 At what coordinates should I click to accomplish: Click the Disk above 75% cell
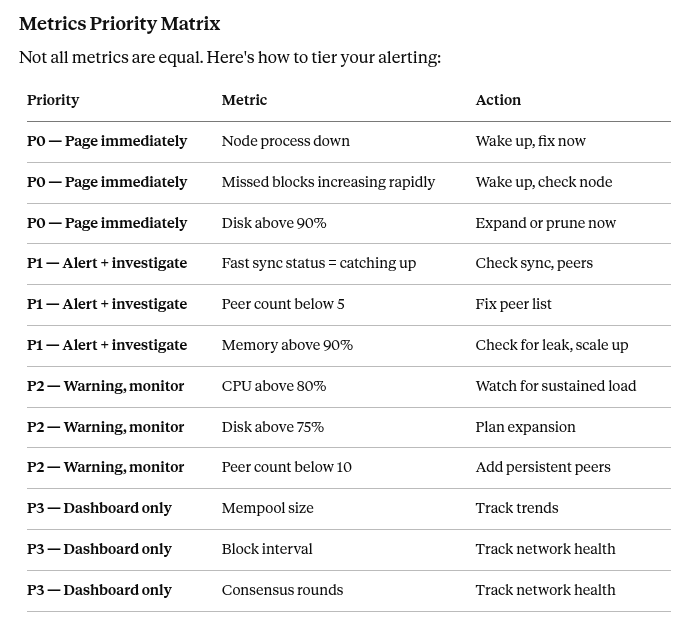point(273,427)
